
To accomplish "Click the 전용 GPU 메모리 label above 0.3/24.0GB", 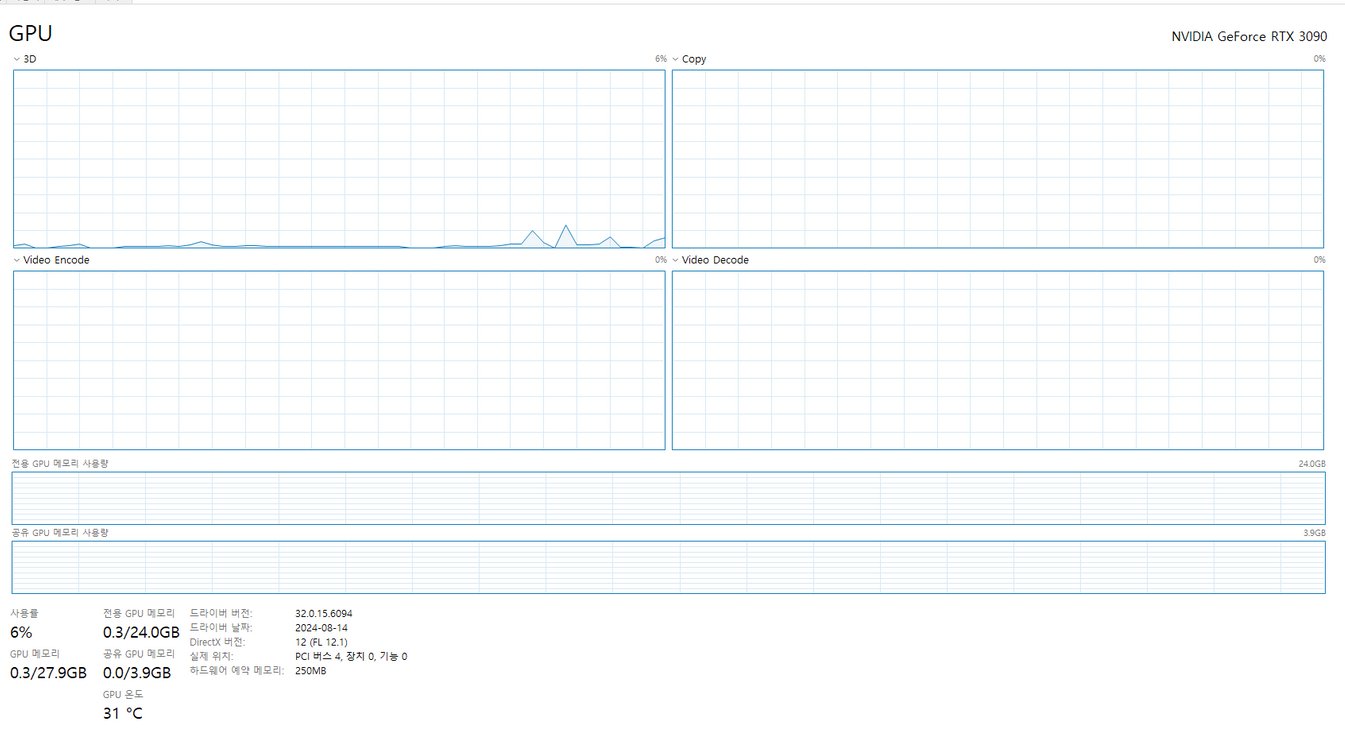I will (139, 613).
